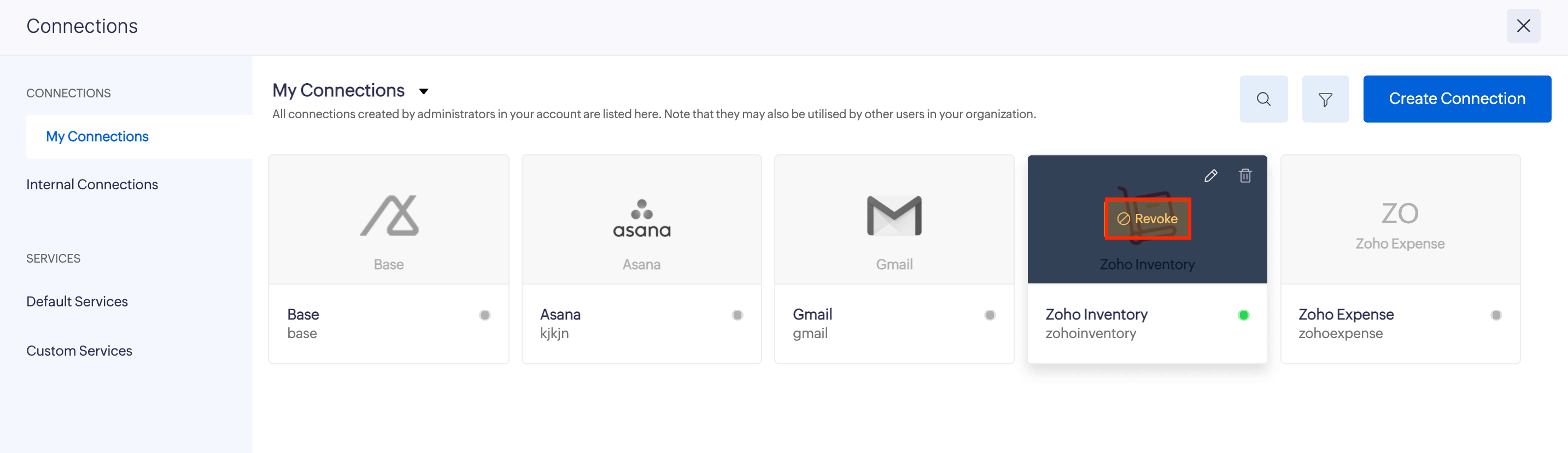The image size is (1568, 453).
Task: Edit Zoho Inventory connection with pencil icon
Action: click(1210, 176)
